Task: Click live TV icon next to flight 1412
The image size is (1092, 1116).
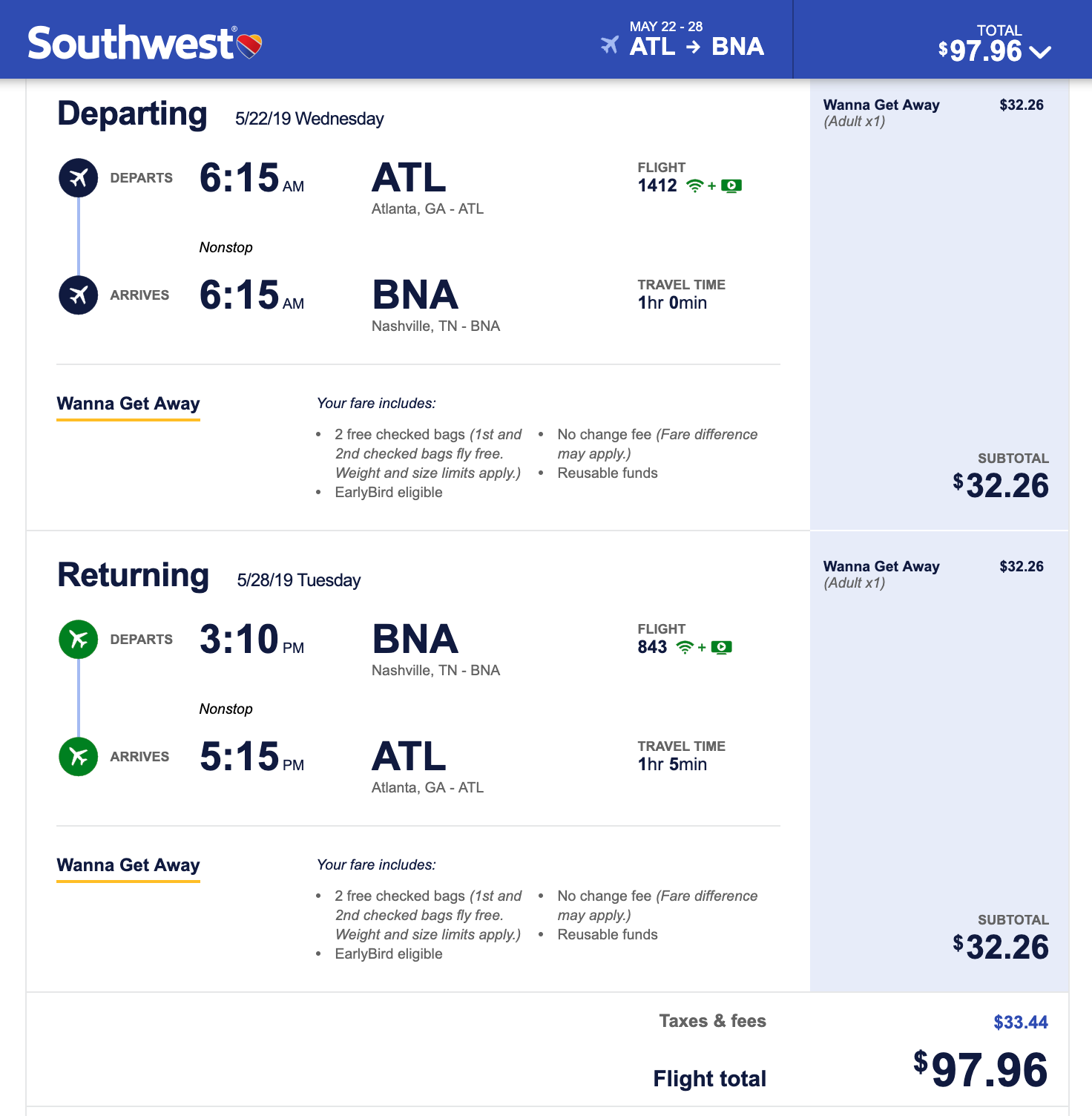Action: coord(731,186)
